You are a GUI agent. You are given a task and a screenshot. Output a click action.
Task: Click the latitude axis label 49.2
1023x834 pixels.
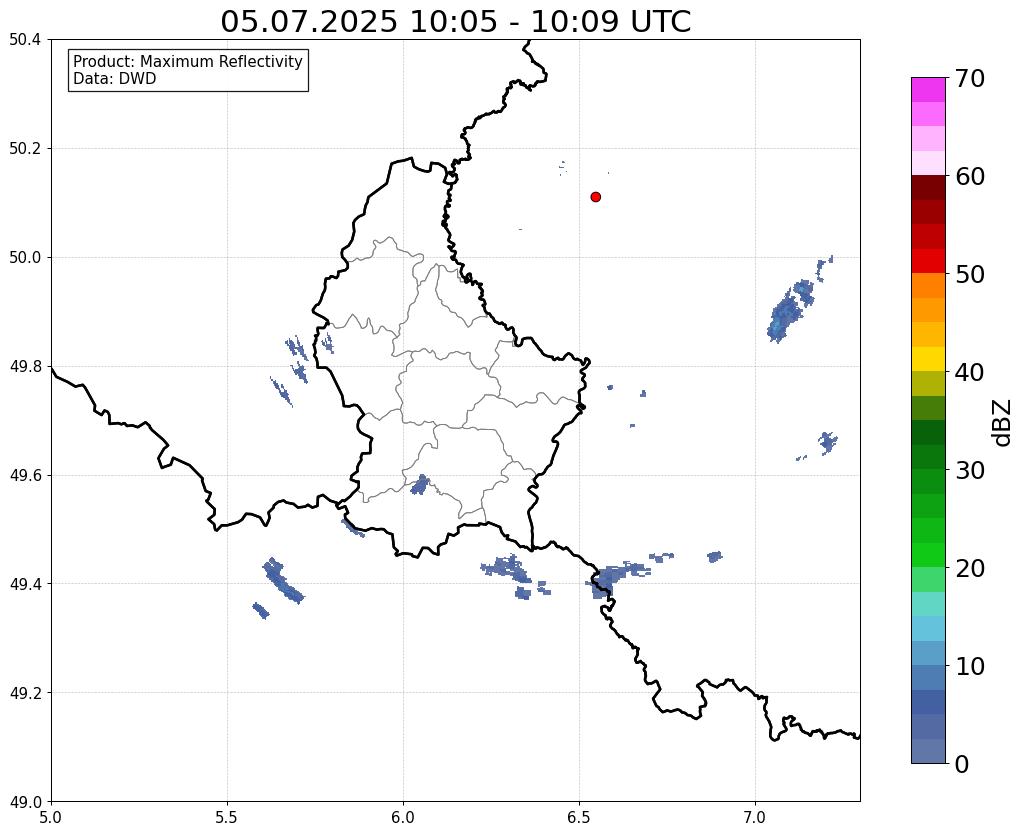25,692
